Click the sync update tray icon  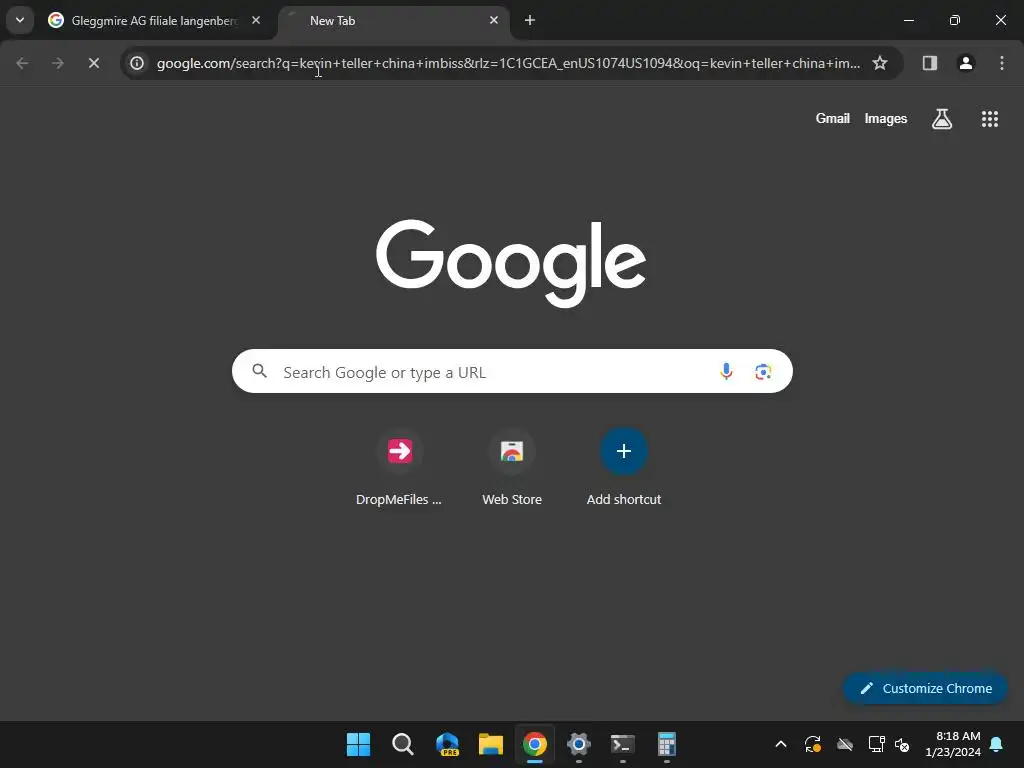coord(812,744)
